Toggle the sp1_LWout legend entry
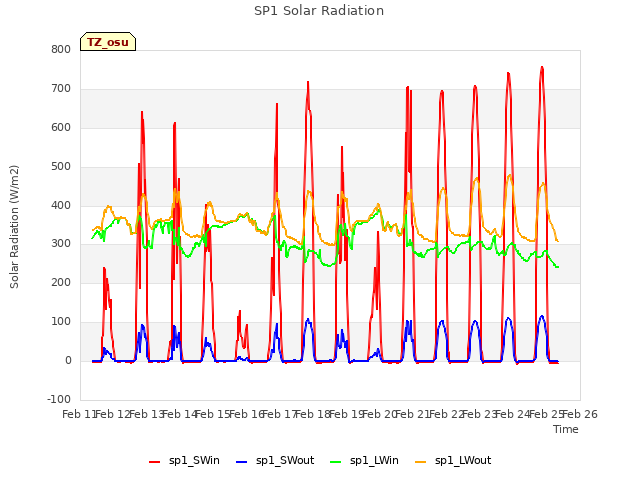Image resolution: width=640 pixels, height=480 pixels. coord(453,461)
